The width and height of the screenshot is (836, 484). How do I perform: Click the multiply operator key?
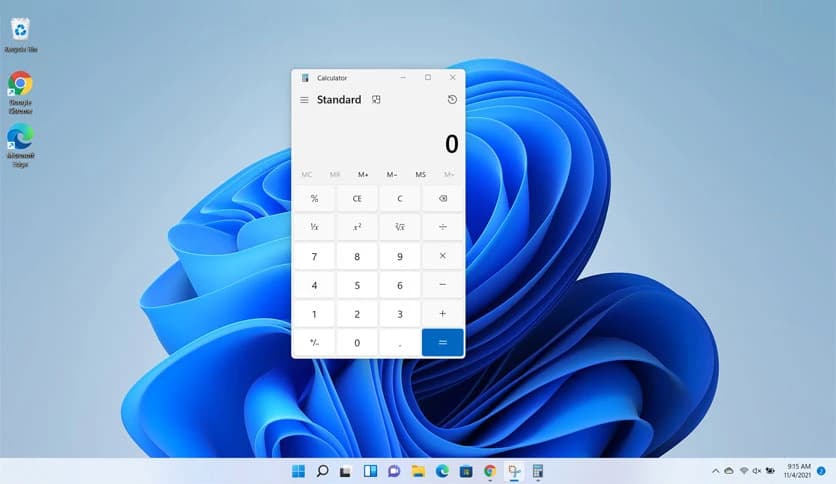(x=443, y=256)
